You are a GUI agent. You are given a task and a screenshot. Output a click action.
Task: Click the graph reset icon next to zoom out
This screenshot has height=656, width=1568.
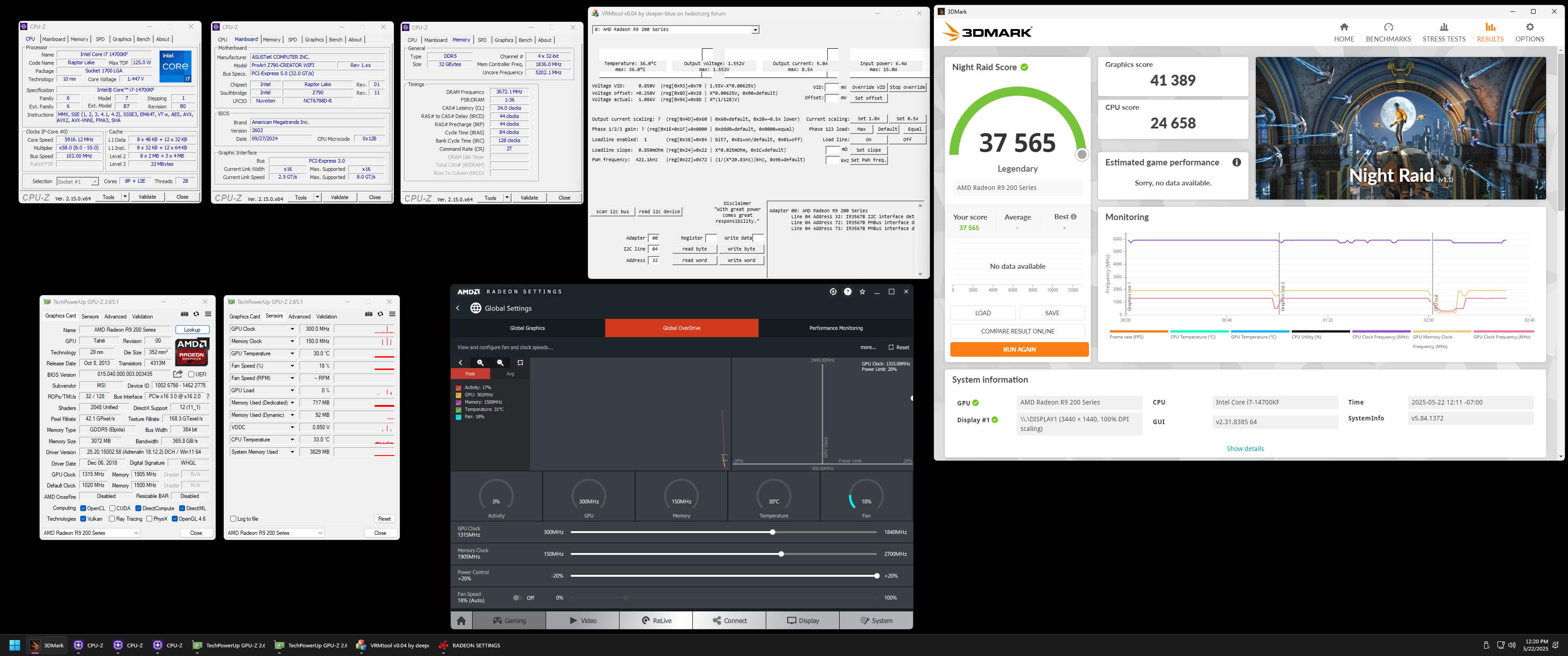pos(521,363)
